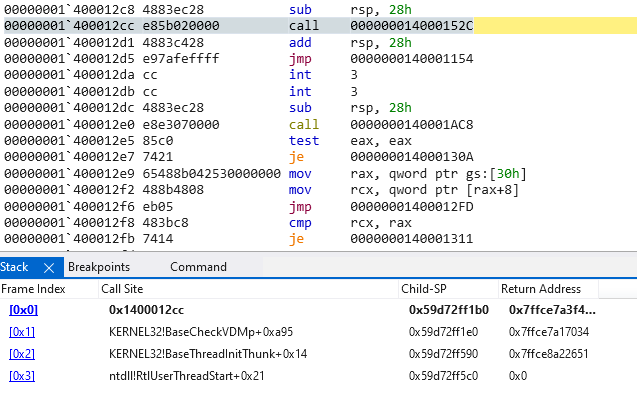Click je target 0000000140001311

tap(412, 239)
